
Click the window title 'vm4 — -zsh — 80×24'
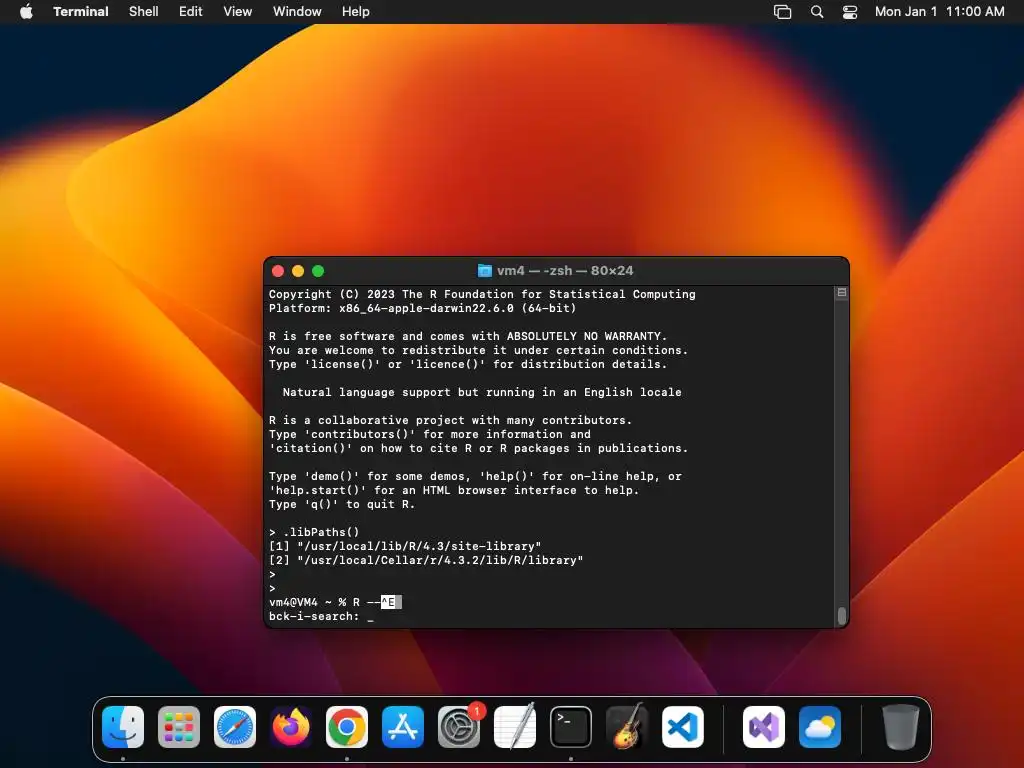(x=565, y=270)
